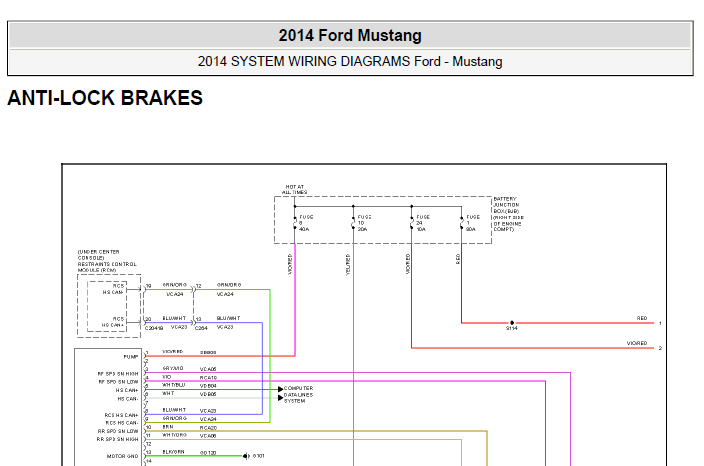Click the PUMP pin label
Image resolution: width=704 pixels, height=466 pixels.
[131, 357]
